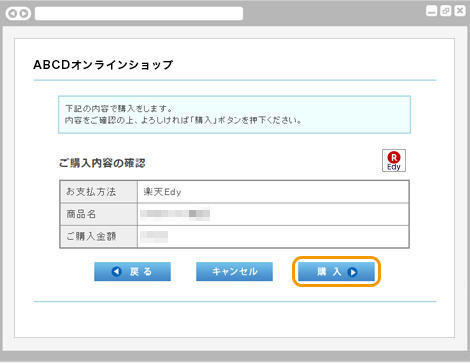Click the browser forward arrow icon
The image size is (470, 363).
24,13
